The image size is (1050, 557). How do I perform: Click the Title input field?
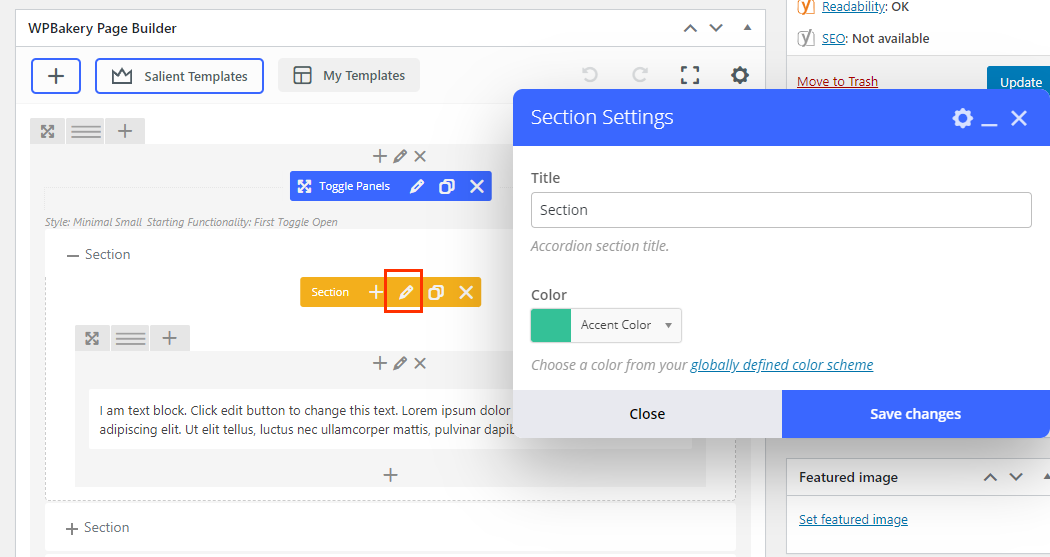781,210
